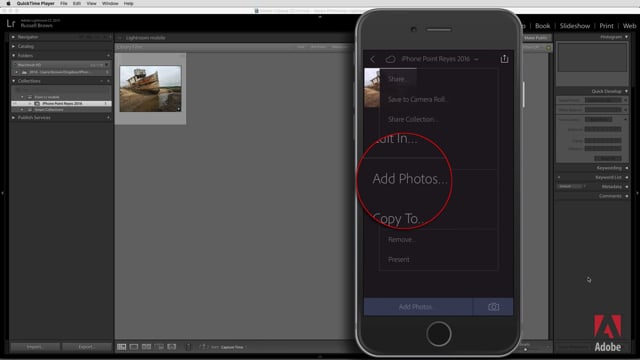Screen dimensions: 640x360
Task: Open the Window menu
Action: click(x=110, y=3)
